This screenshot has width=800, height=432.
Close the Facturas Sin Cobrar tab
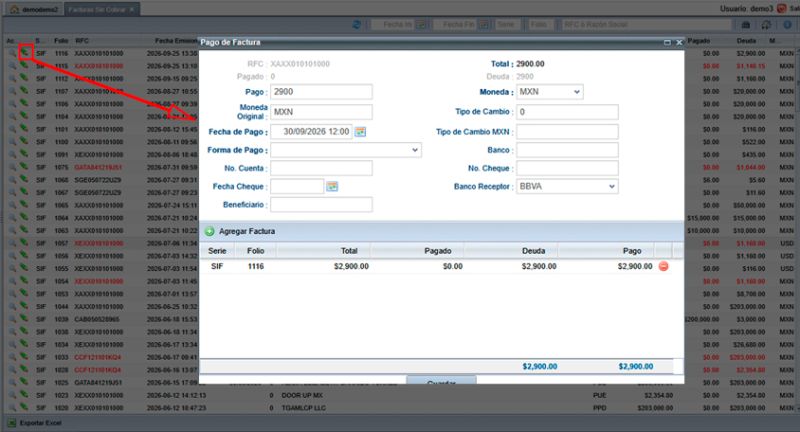click(x=132, y=10)
